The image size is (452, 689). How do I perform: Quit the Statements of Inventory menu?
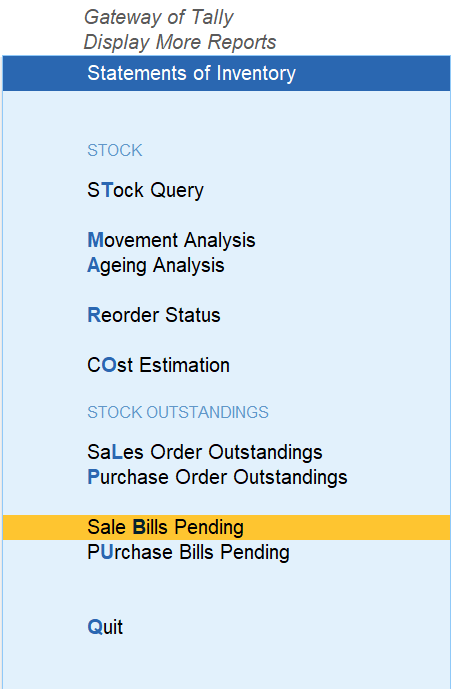pos(105,627)
